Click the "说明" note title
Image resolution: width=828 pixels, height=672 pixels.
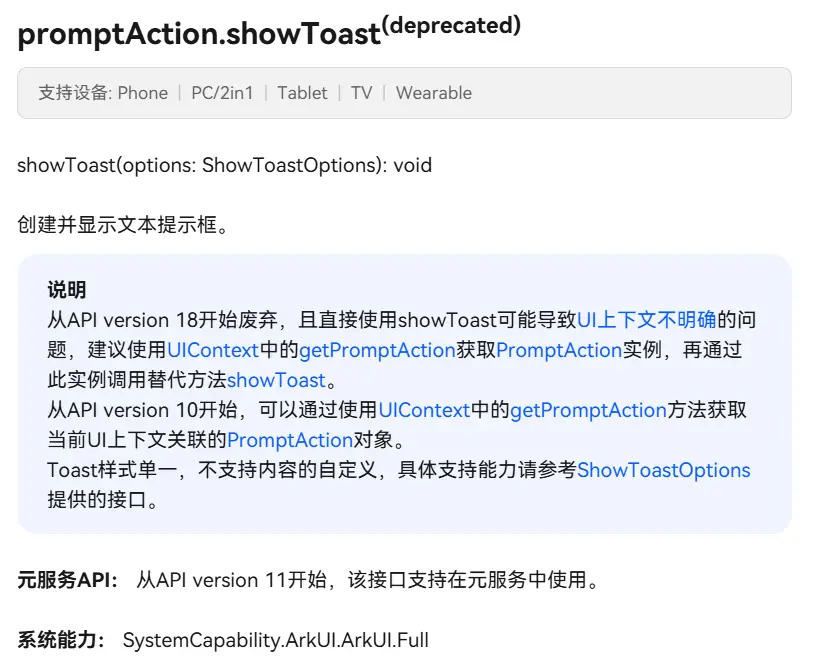coord(67,290)
